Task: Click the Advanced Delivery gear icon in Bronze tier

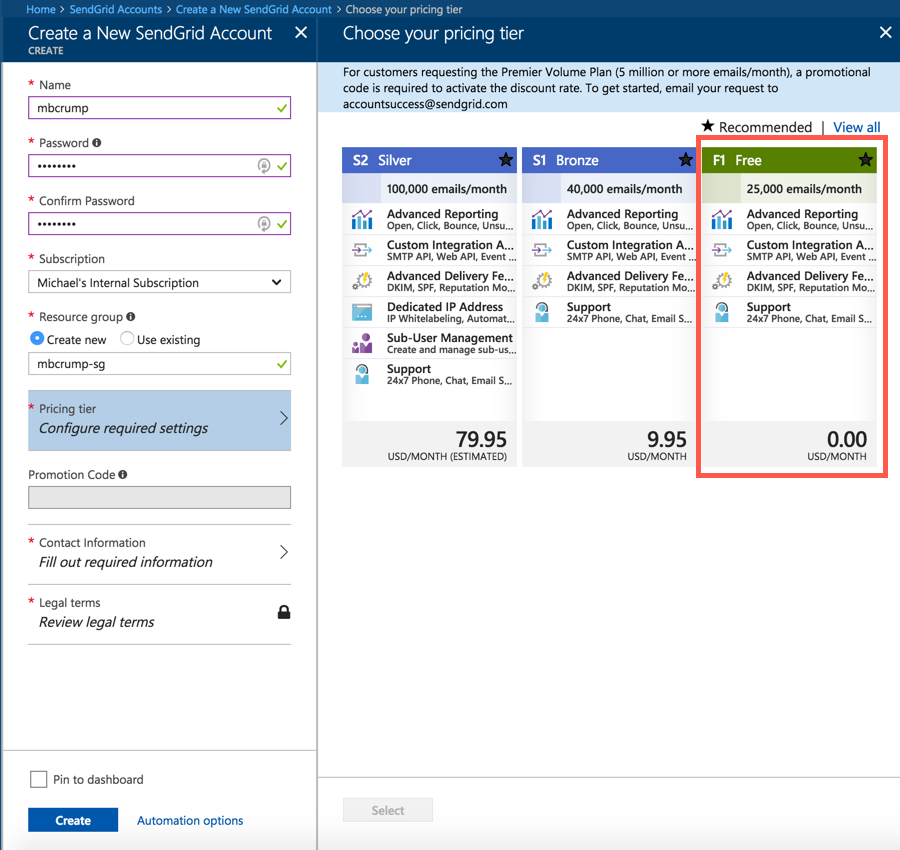Action: point(542,281)
